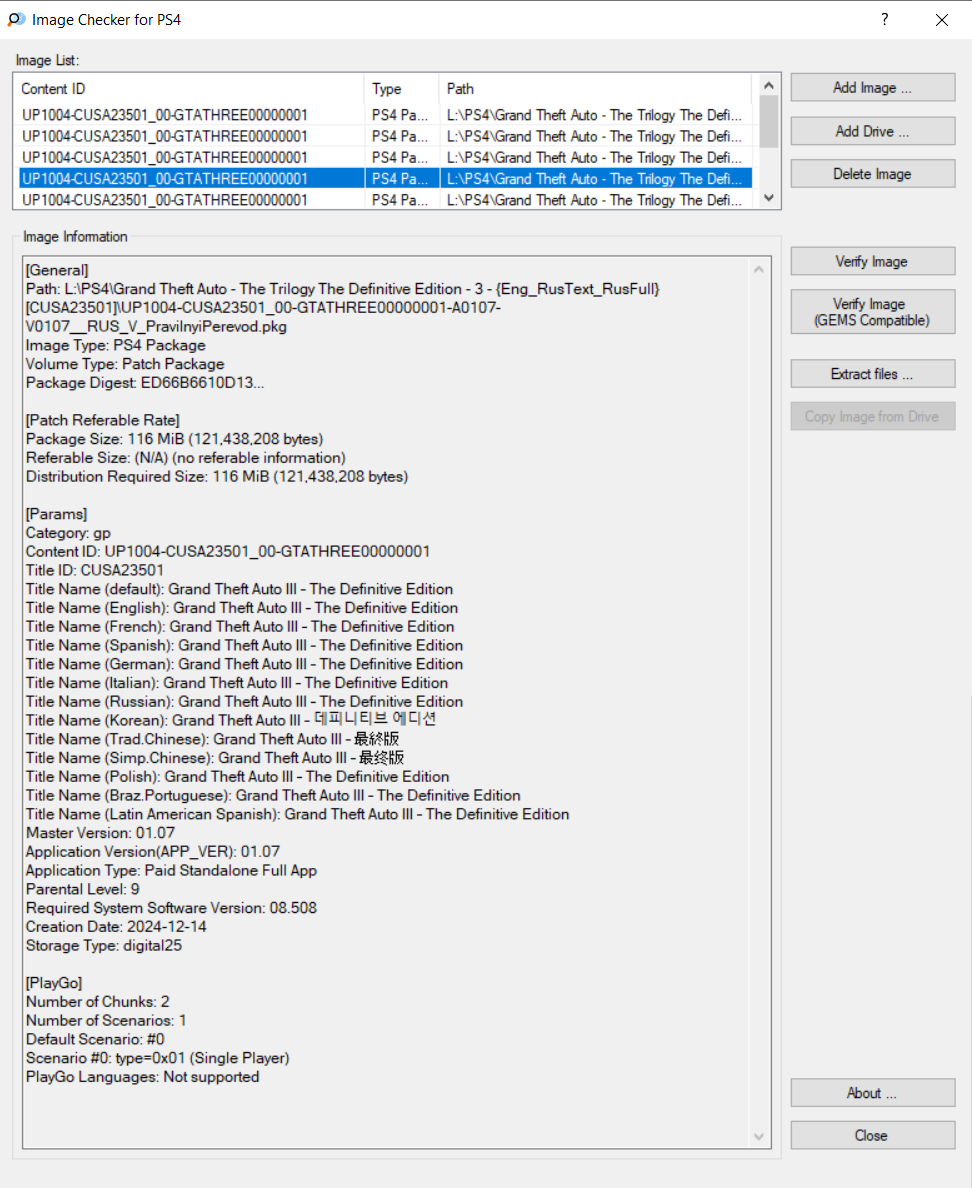Click 'Package Size: 116 MiB' line
Viewport: 972px width, 1188px height.
[x=174, y=439]
